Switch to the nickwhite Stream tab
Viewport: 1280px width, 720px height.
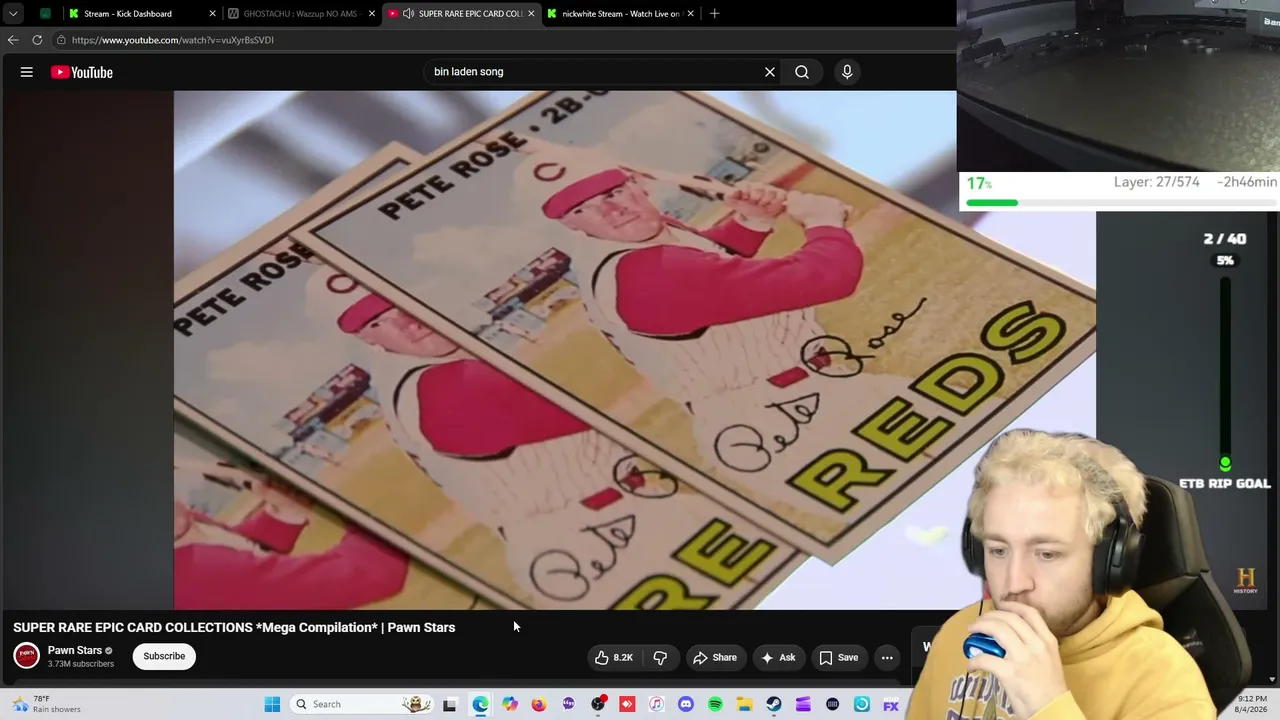pos(621,14)
